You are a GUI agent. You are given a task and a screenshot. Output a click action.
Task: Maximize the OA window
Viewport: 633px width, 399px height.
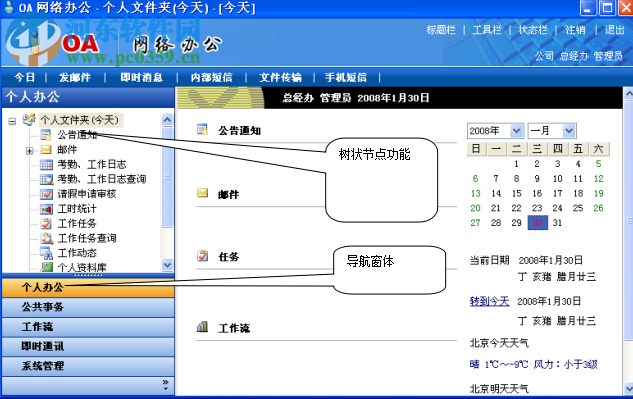coord(607,8)
